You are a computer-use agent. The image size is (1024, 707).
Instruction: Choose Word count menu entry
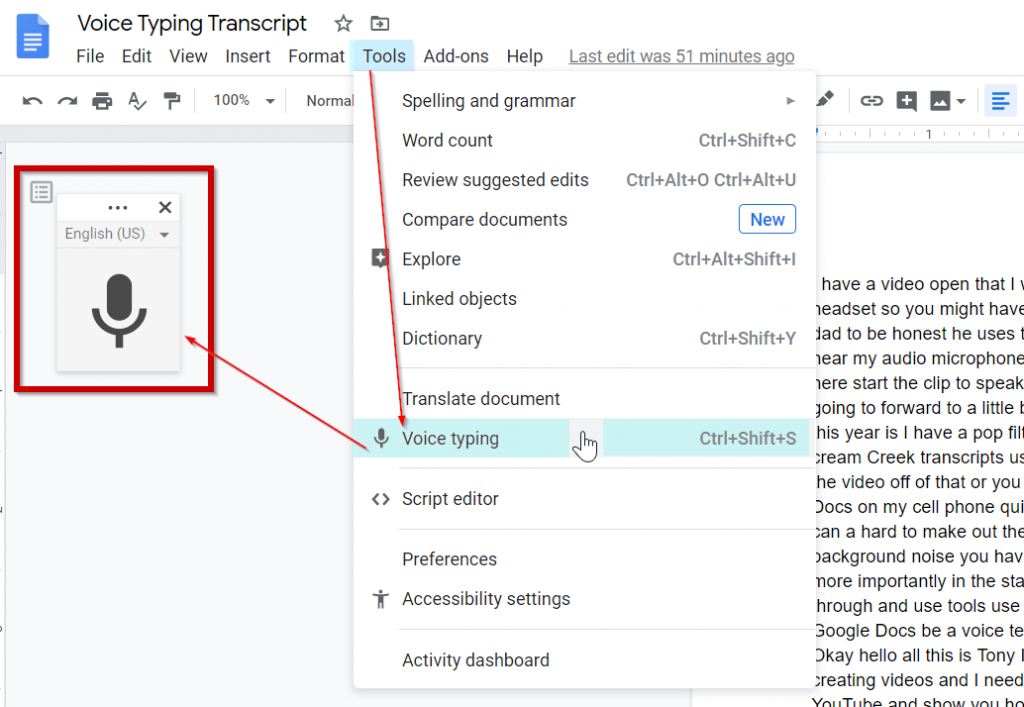tap(447, 141)
